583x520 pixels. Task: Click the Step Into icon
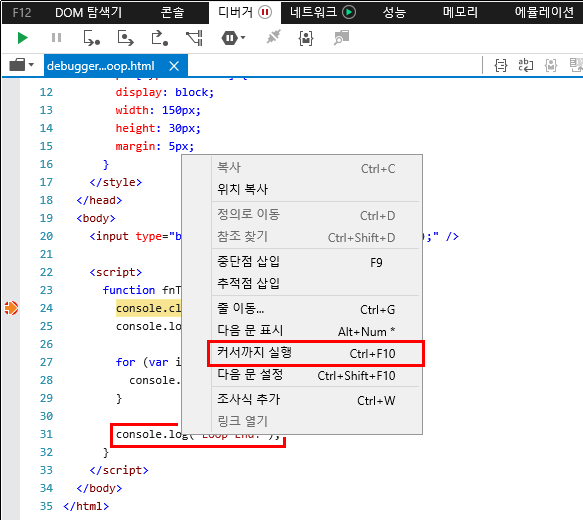[91, 38]
